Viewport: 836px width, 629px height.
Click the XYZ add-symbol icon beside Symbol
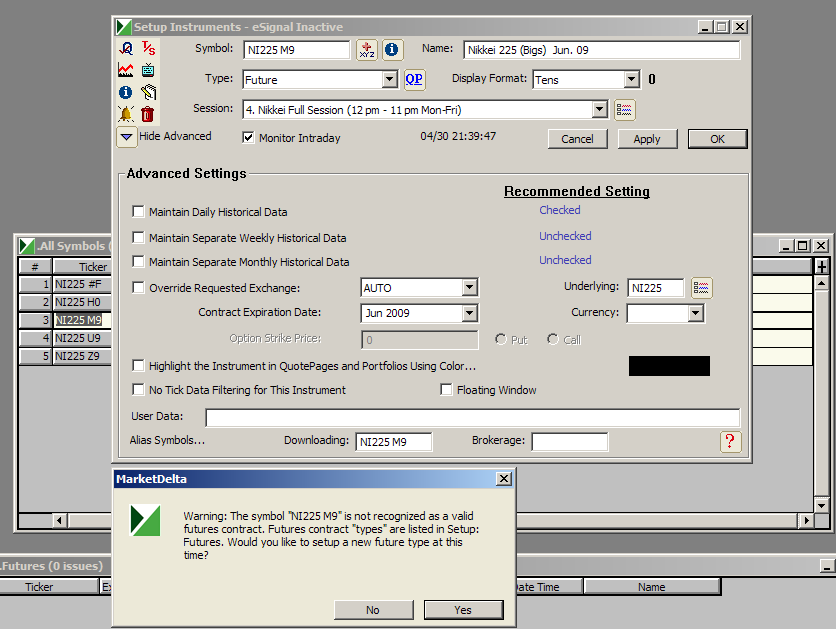tap(367, 50)
